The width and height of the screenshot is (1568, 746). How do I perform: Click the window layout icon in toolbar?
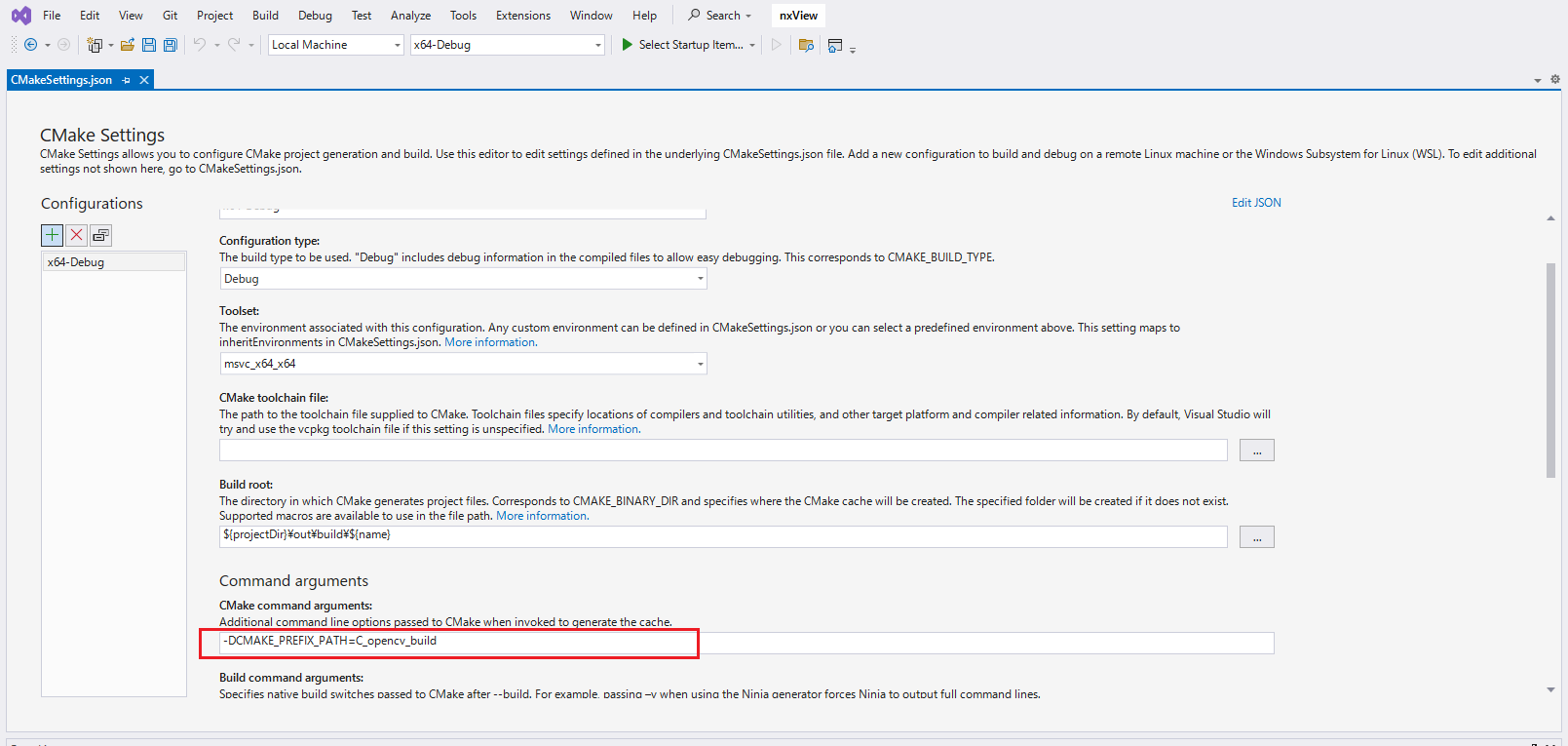point(835,45)
